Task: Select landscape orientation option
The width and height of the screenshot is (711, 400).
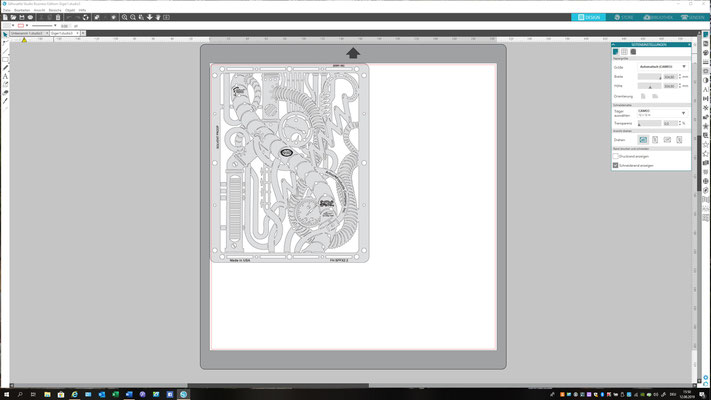Action: coord(655,96)
